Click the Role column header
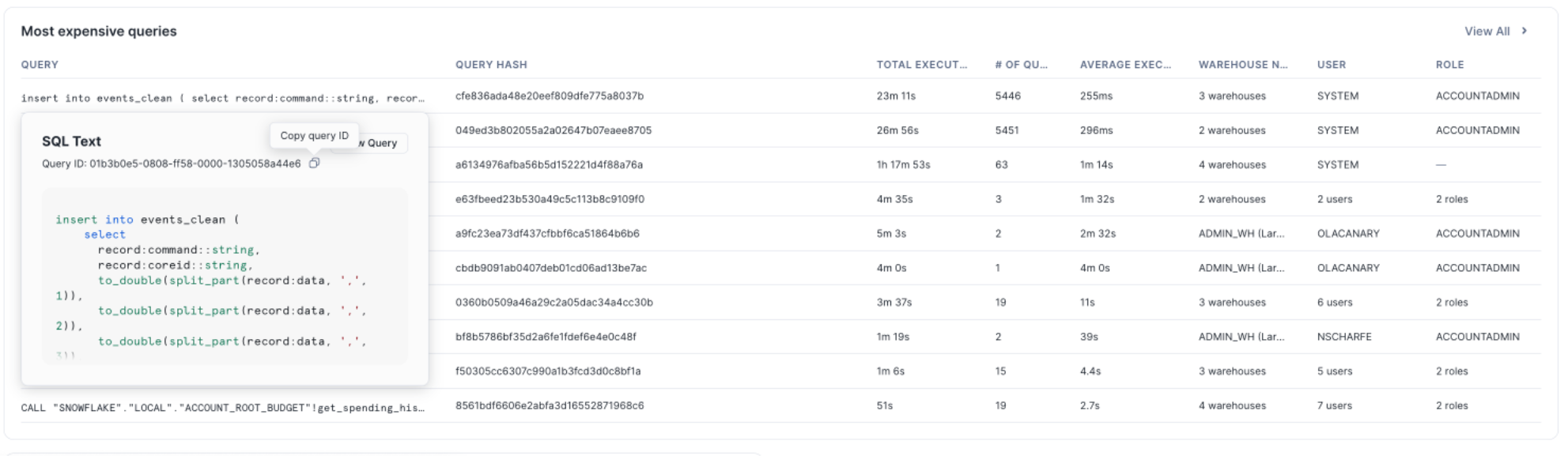Screen dimensions: 1568x456 point(1449,65)
